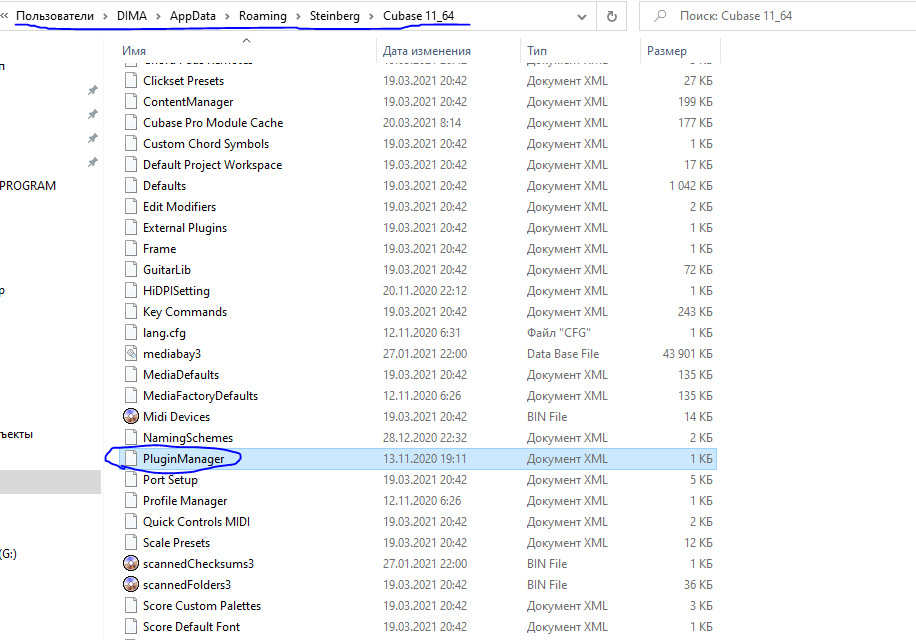Click the refresh button in address bar
The width and height of the screenshot is (916, 640).
pyautogui.click(x=612, y=16)
